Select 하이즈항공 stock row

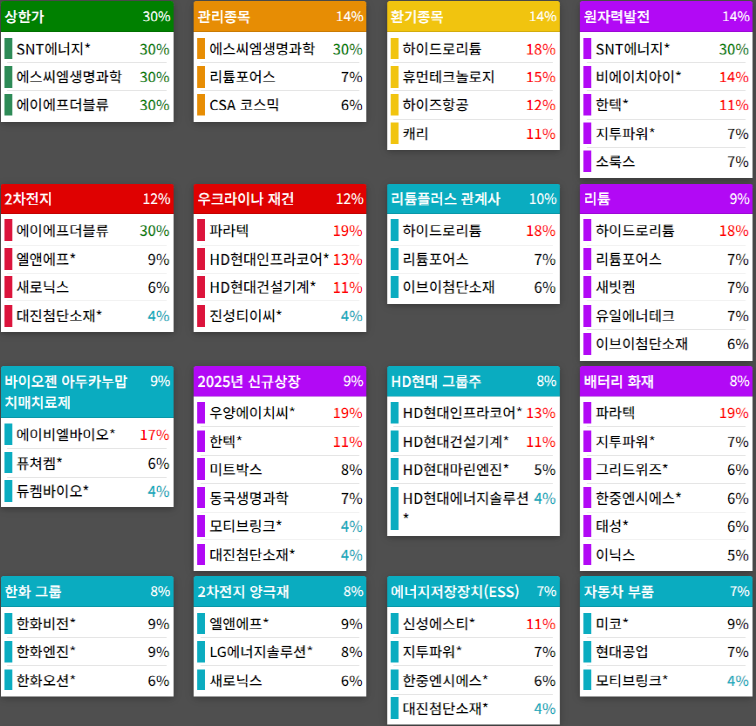[473, 105]
